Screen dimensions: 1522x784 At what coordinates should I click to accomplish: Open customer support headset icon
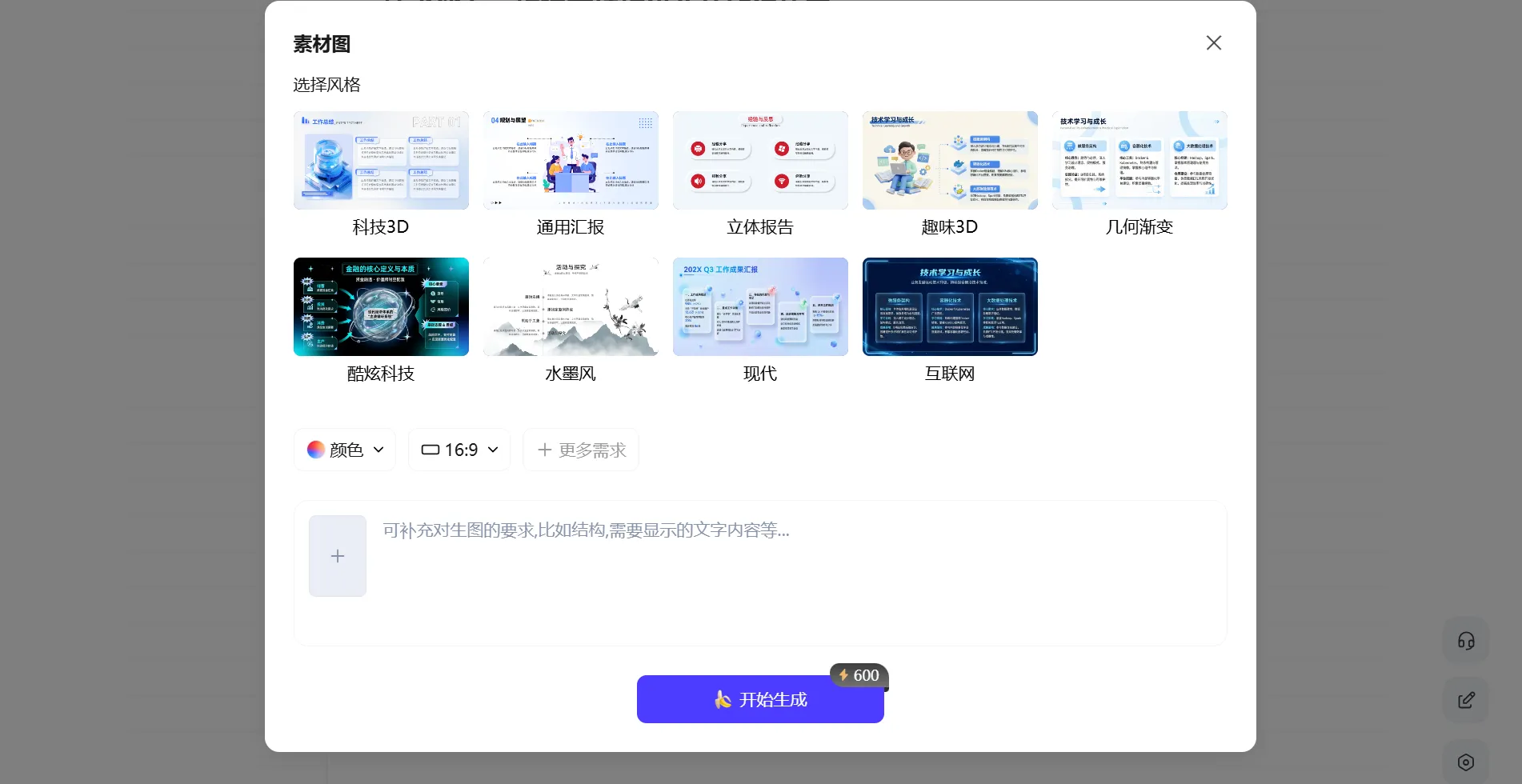pyautogui.click(x=1465, y=641)
